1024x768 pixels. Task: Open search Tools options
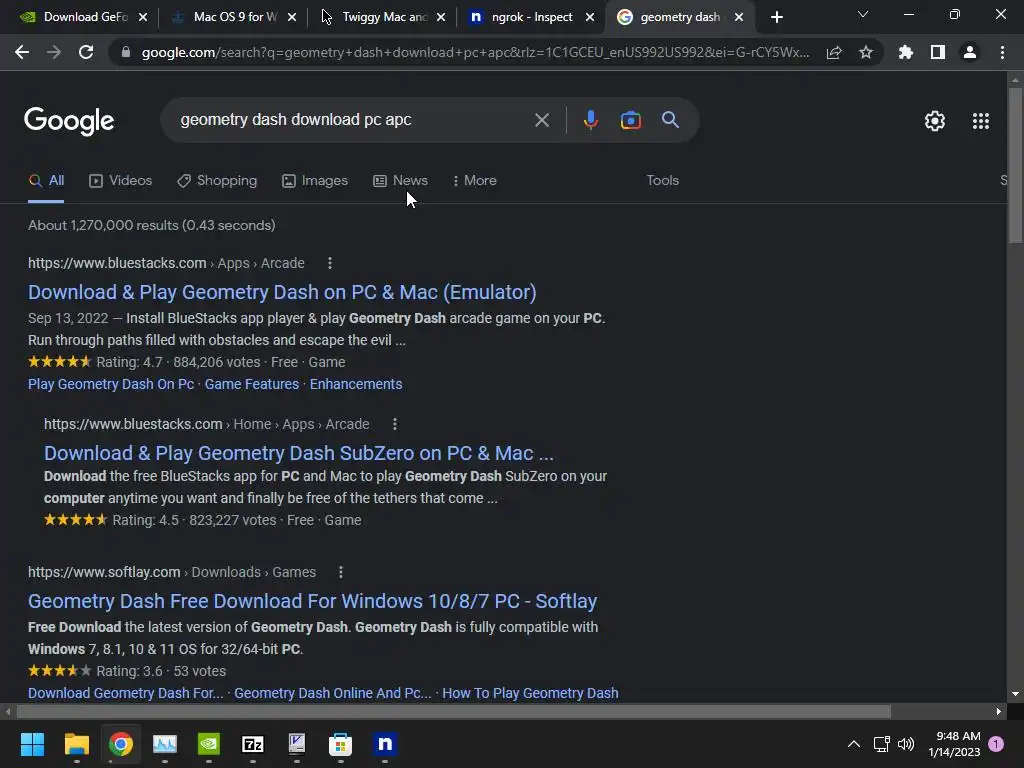(x=662, y=181)
